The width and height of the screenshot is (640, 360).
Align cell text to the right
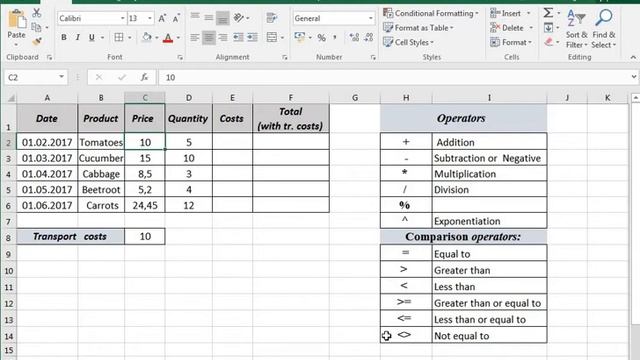pos(223,38)
